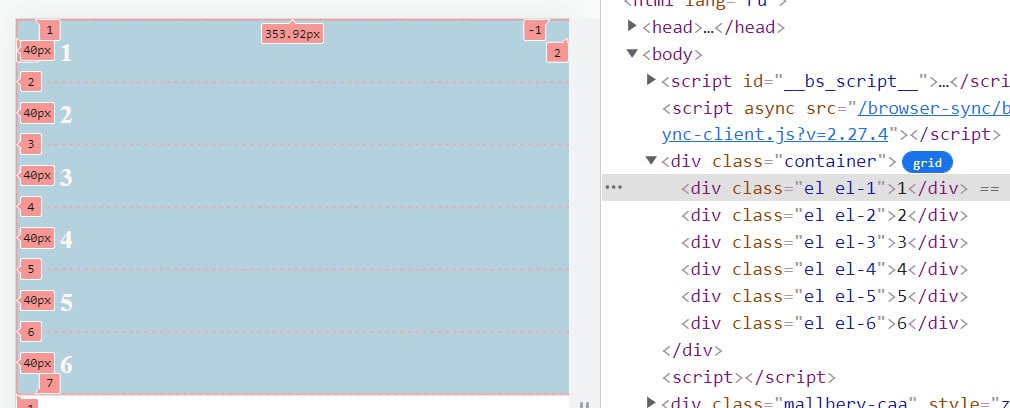This screenshot has width=1010, height=408.
Task: Select the div el el-5 element row
Action: tap(806, 296)
